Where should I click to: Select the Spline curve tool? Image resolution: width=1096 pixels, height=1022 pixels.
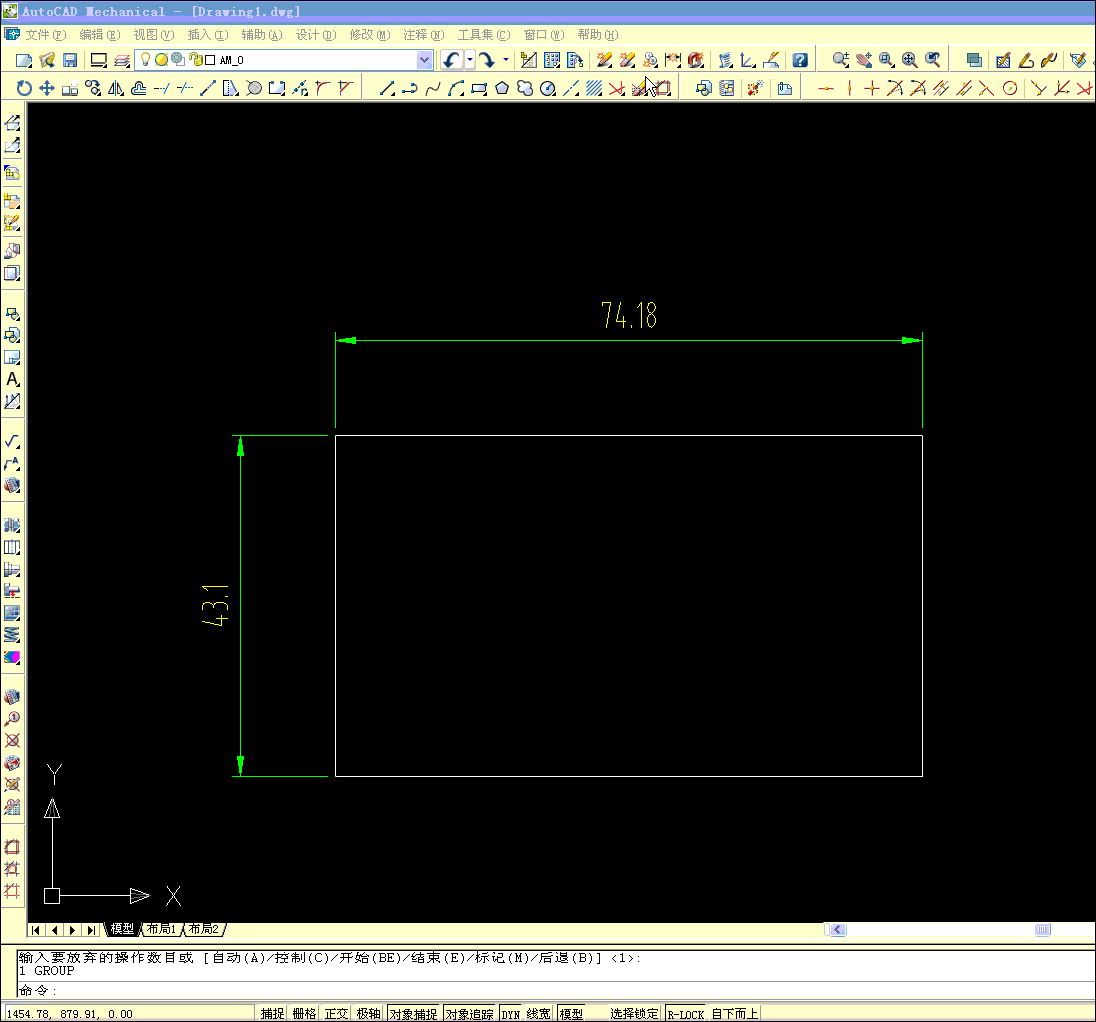click(433, 88)
